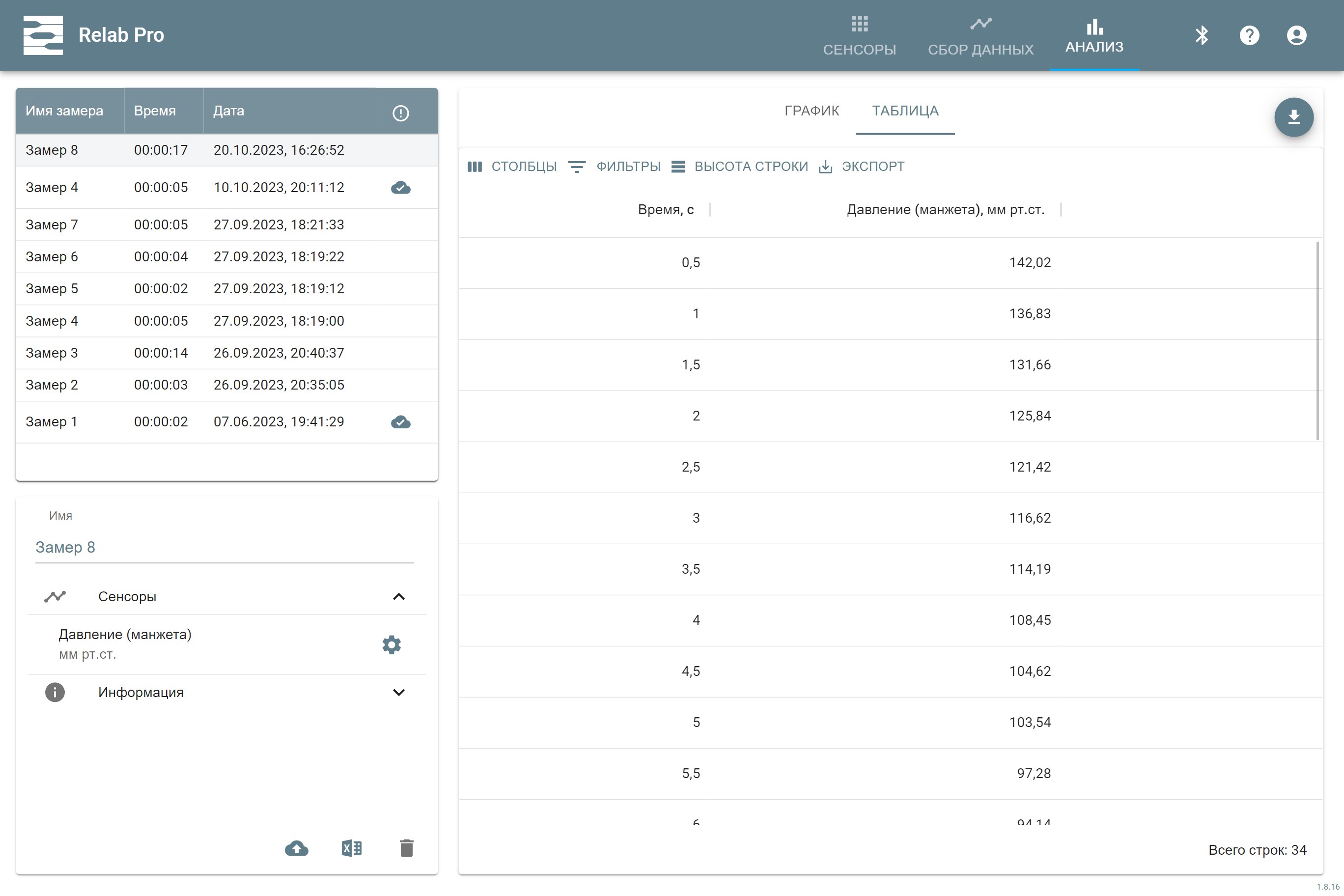Collapse the Сенсоры section
The image size is (1344, 896).
click(399, 596)
